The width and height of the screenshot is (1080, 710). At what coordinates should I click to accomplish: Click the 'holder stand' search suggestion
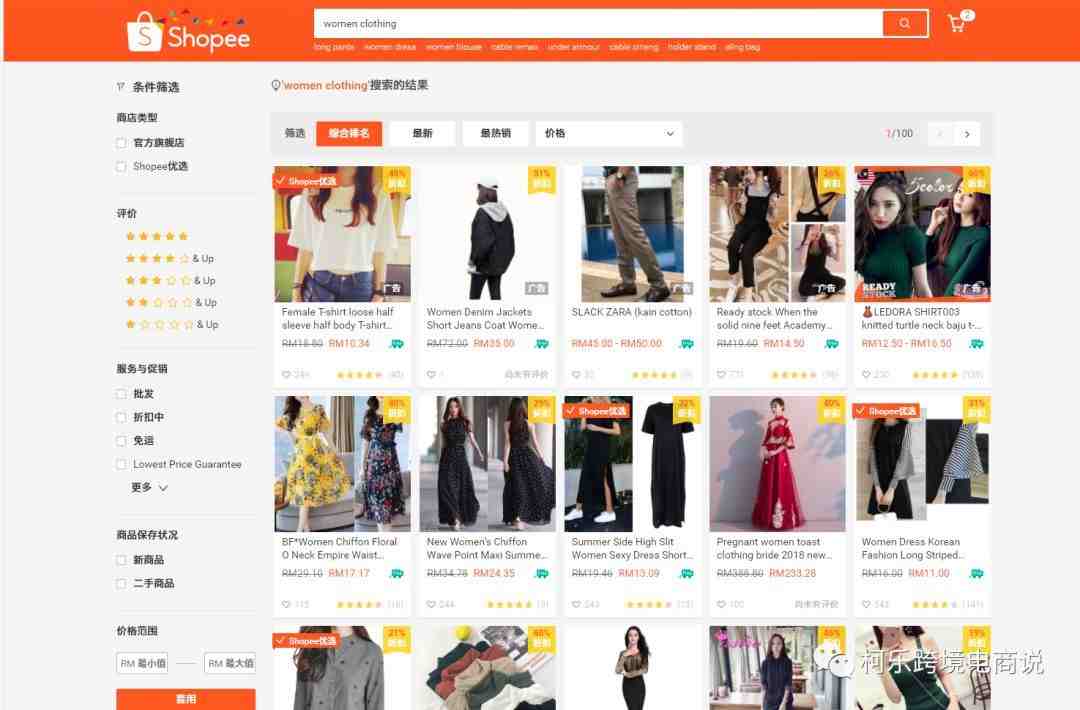click(x=692, y=47)
